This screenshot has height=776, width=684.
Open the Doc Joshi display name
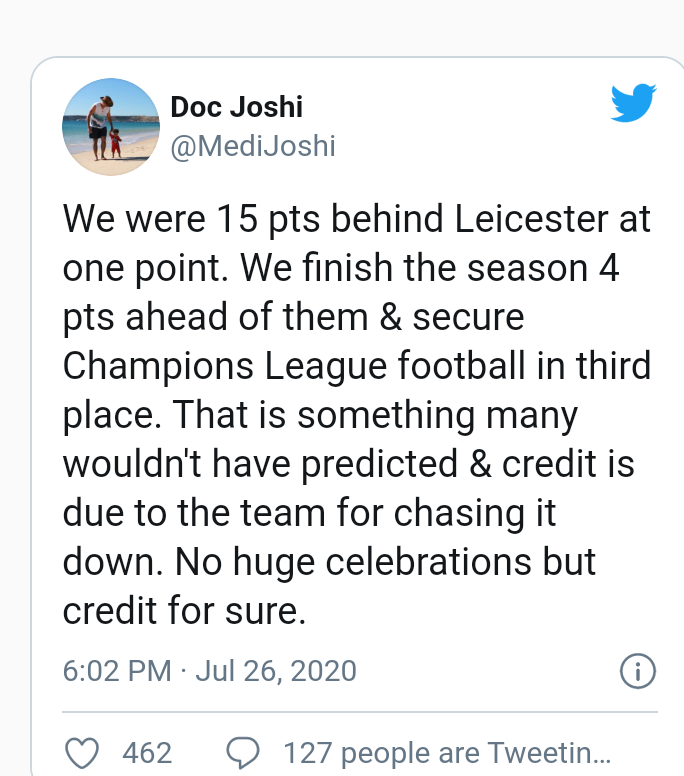pos(237,107)
